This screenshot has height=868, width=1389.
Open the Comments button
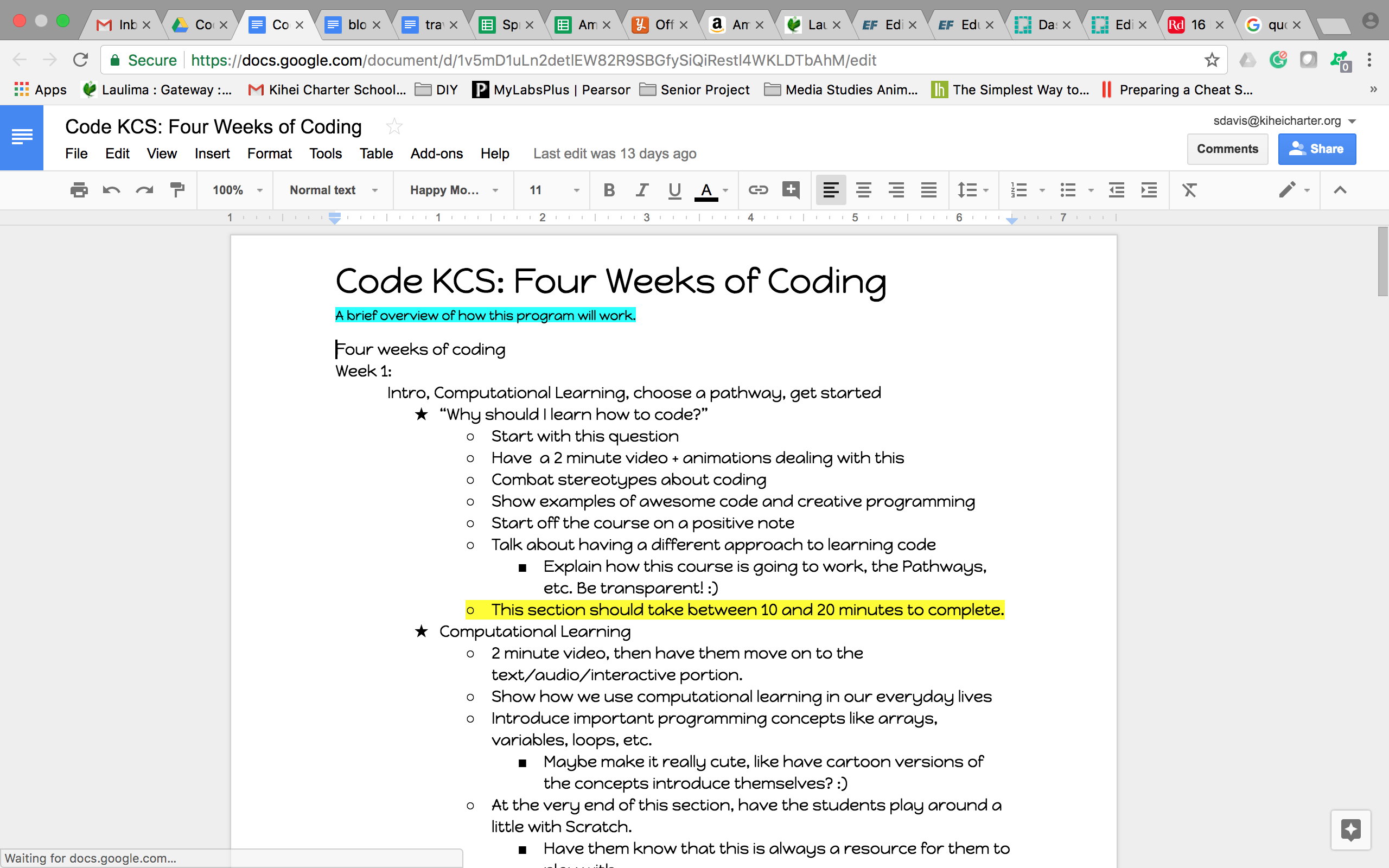click(x=1227, y=149)
